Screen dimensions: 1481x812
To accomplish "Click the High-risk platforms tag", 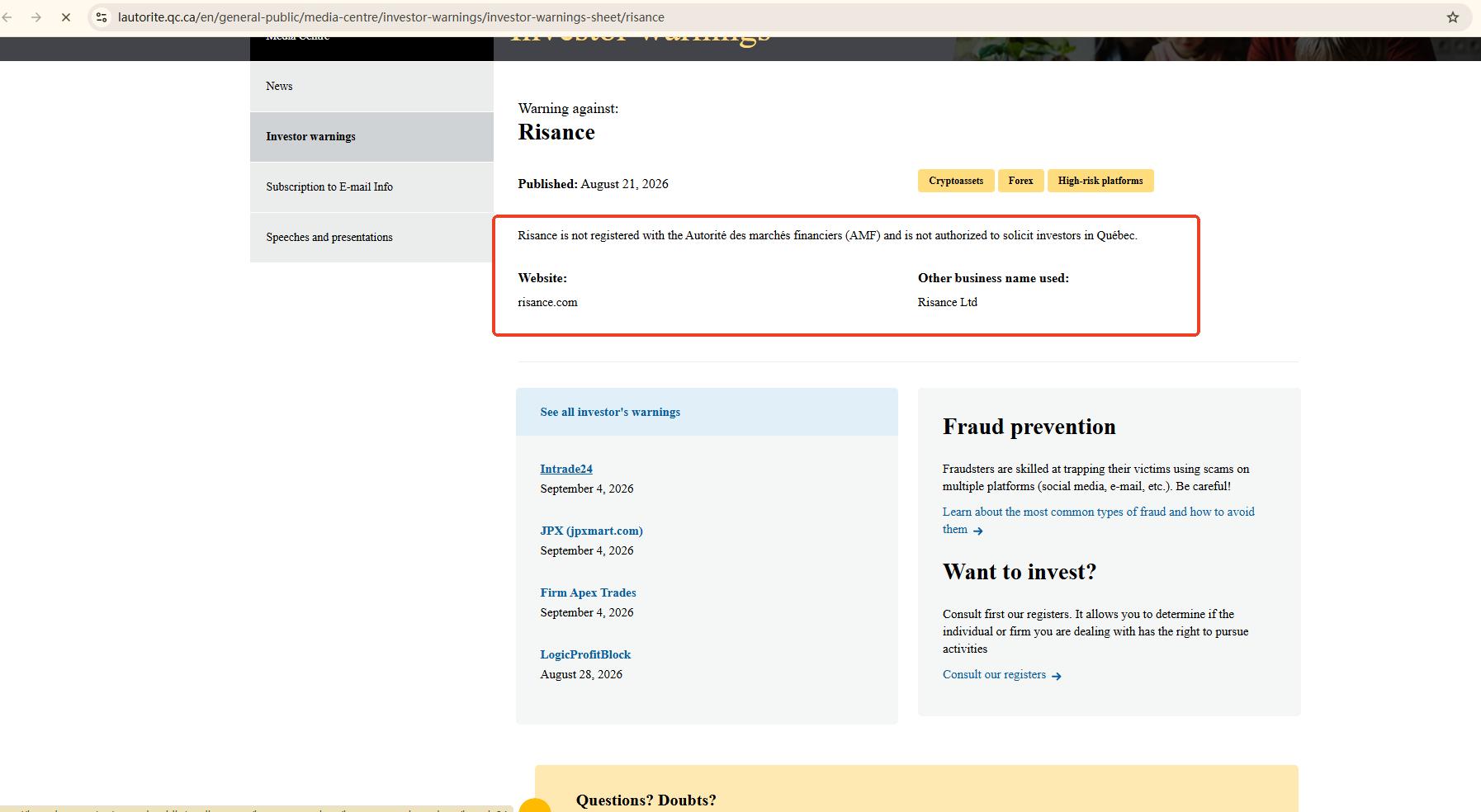I will [1100, 181].
